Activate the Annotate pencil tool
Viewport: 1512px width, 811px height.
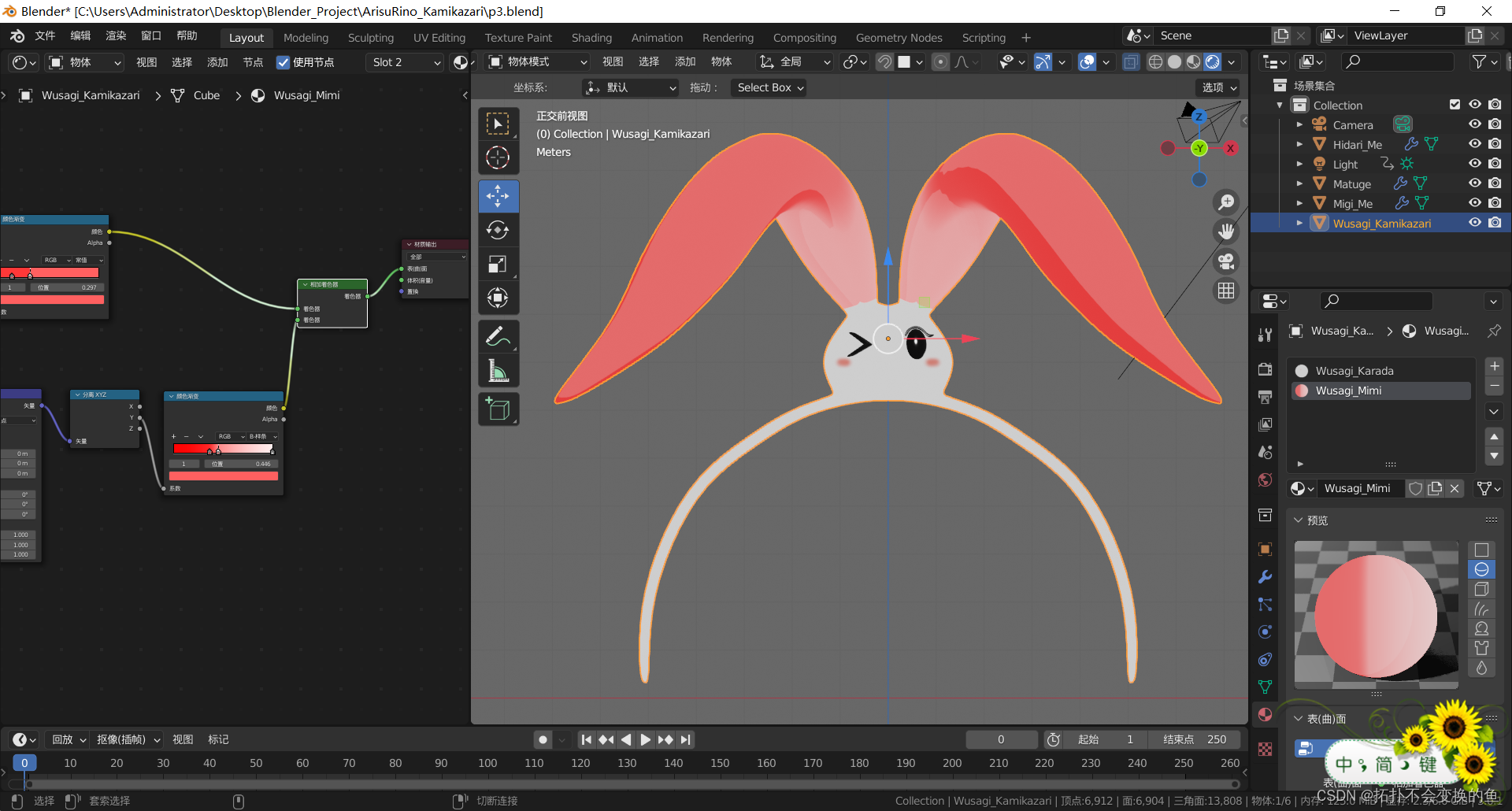coord(498,337)
